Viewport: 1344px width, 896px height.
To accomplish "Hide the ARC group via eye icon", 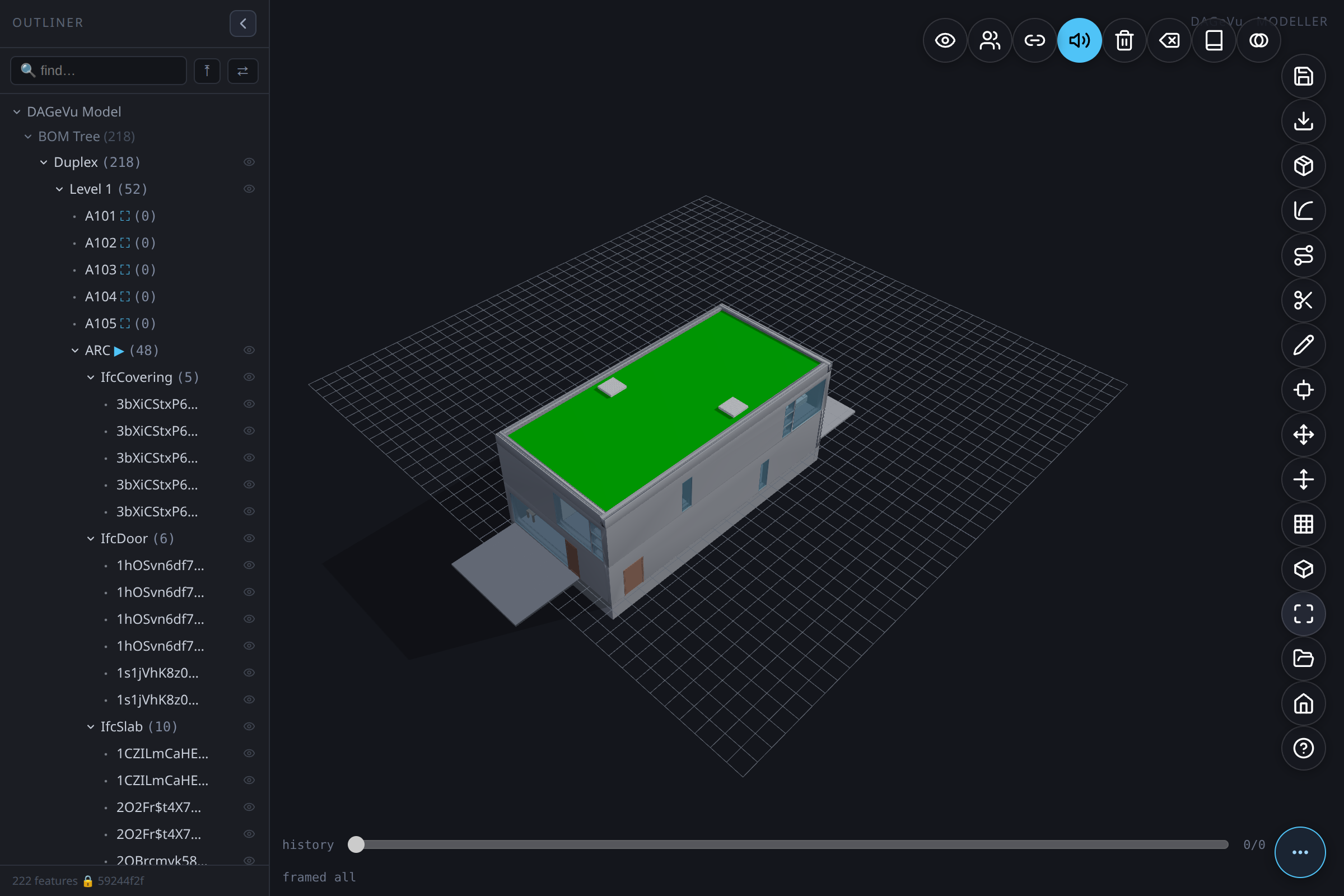I will 249,351.
